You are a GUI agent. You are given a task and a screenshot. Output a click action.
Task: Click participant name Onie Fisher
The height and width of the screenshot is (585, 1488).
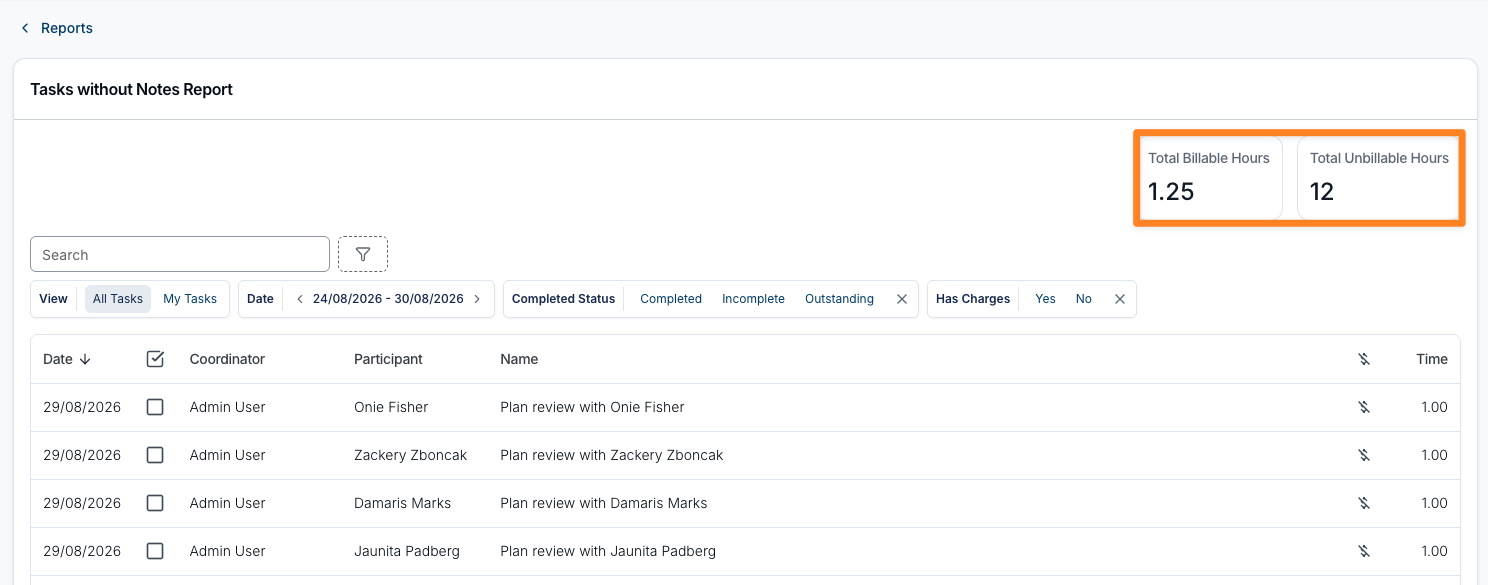[391, 407]
